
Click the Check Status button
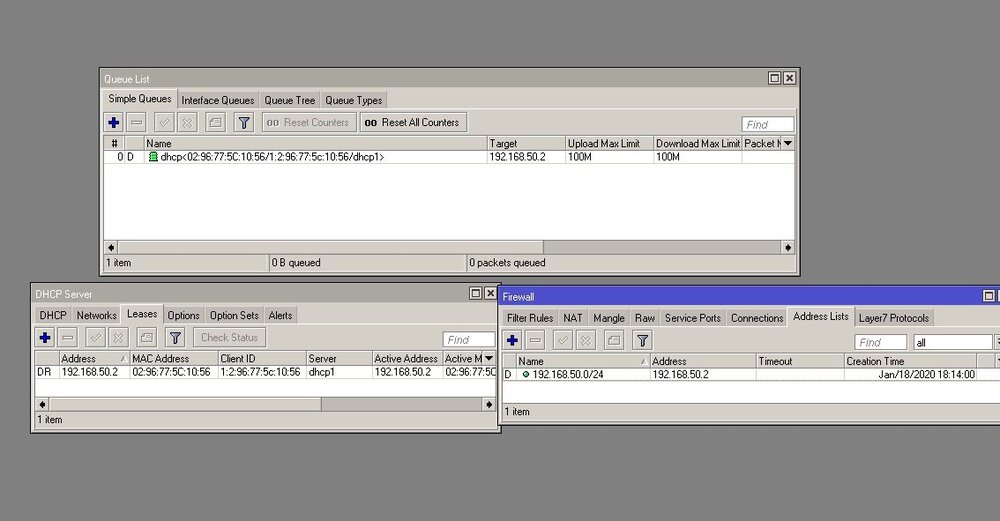tap(229, 338)
